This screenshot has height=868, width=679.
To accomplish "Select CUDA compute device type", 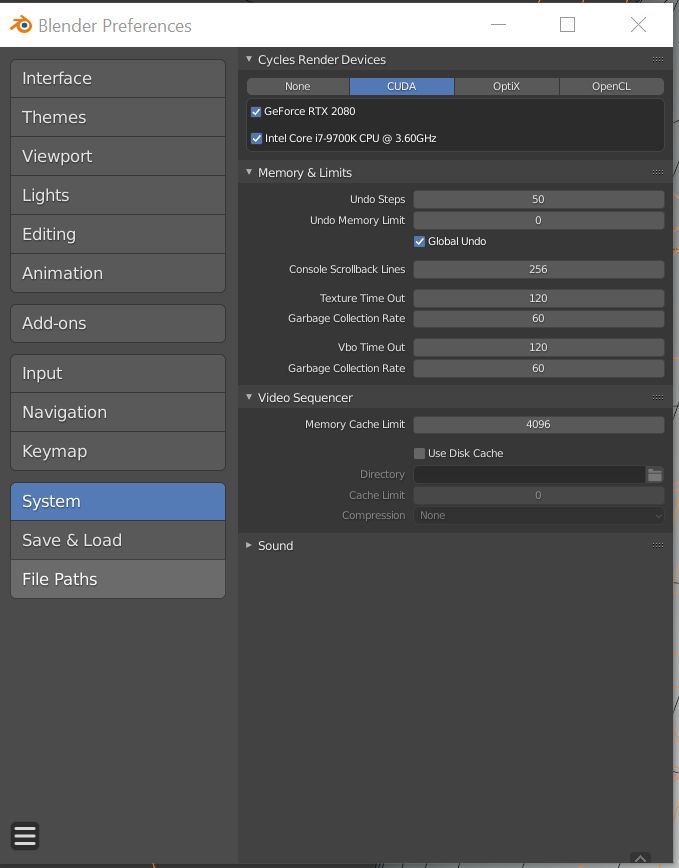I will click(x=402, y=86).
